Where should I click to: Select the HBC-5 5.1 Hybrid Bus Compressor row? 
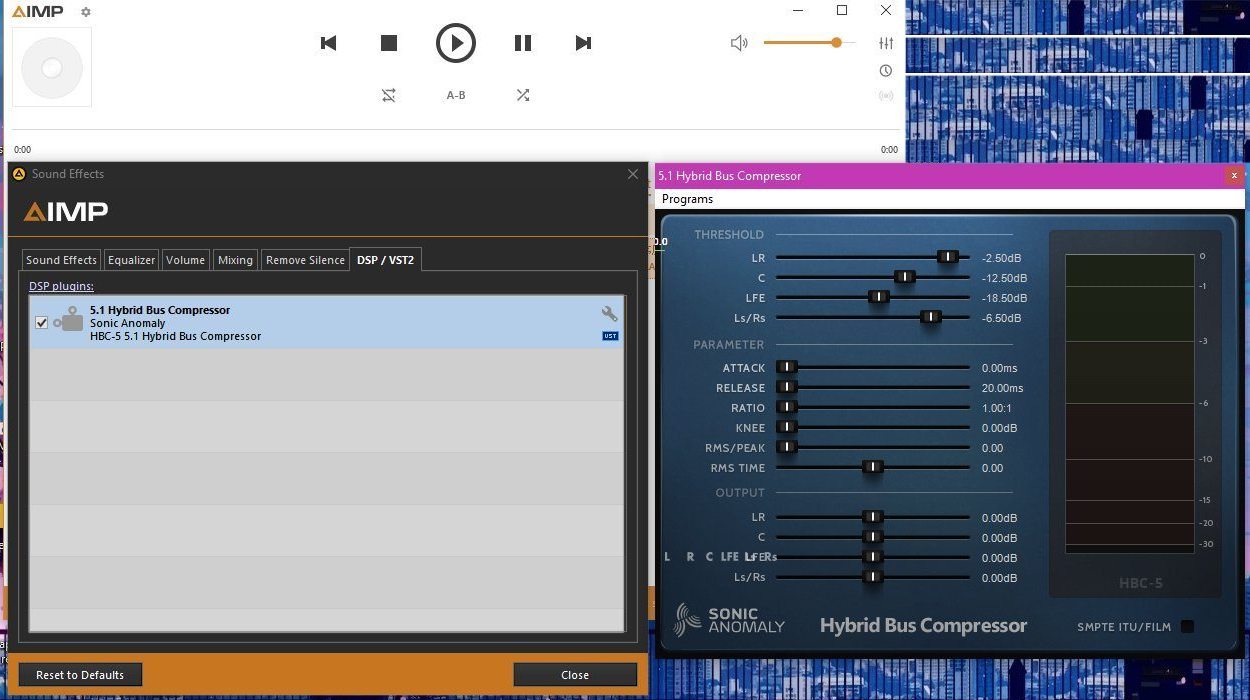[x=326, y=323]
